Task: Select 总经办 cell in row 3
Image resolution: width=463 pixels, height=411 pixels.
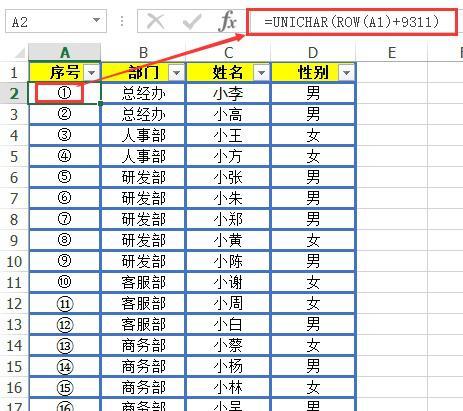Action: (x=143, y=114)
